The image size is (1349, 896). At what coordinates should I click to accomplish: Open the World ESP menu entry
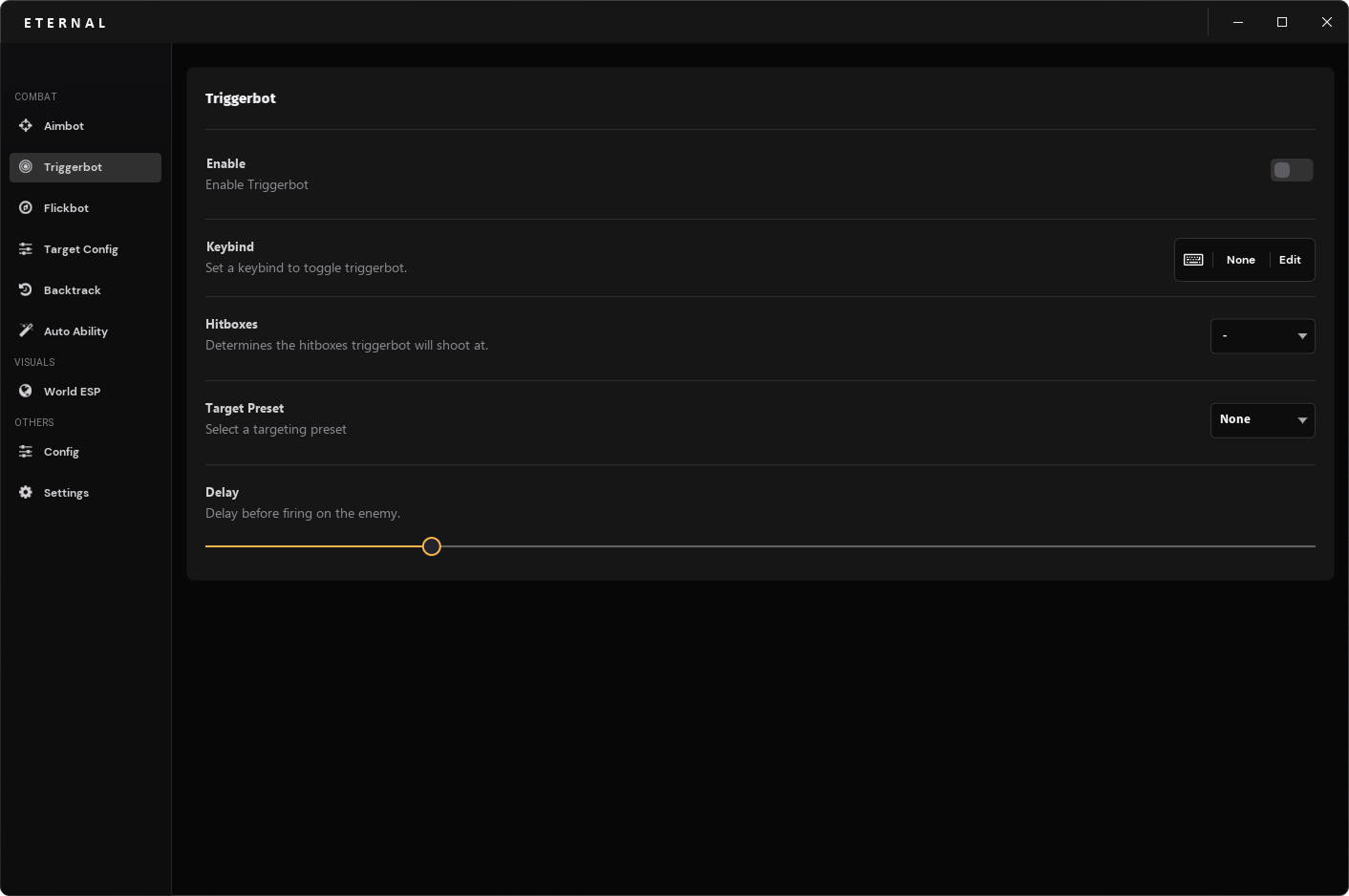click(x=72, y=392)
